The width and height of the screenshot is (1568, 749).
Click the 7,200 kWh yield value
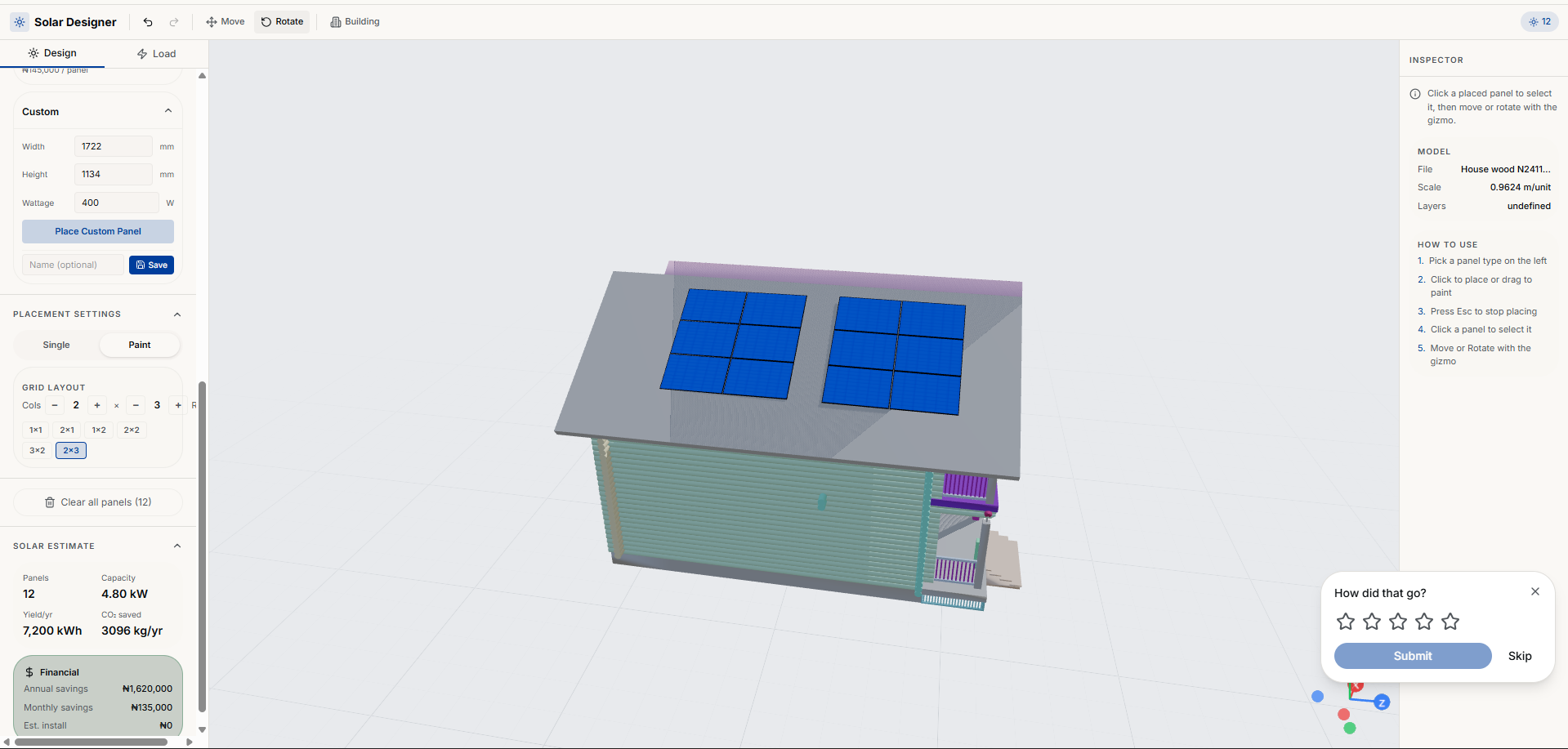(52, 631)
